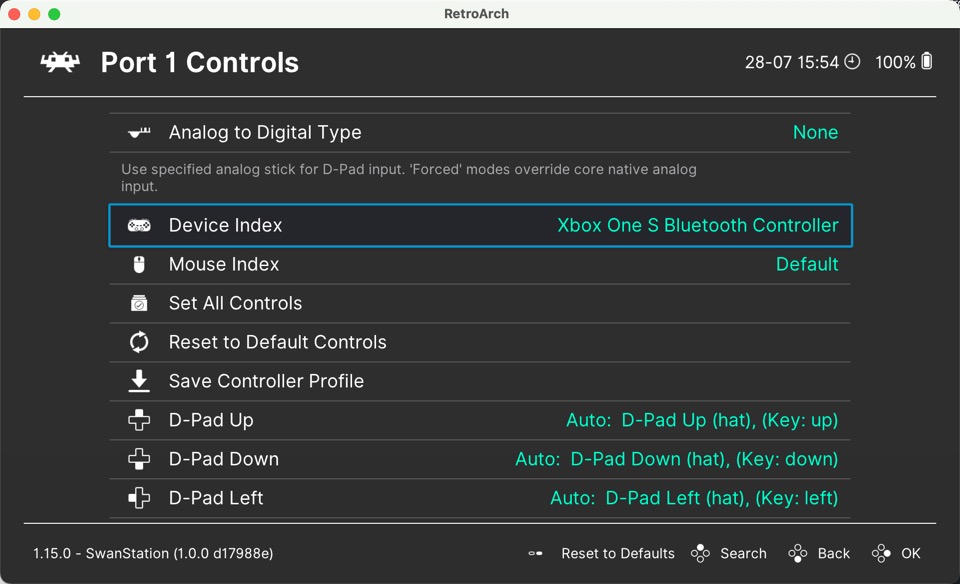Click the circular reset icon for Reset to Default Controls
The height and width of the screenshot is (584, 960).
point(138,342)
